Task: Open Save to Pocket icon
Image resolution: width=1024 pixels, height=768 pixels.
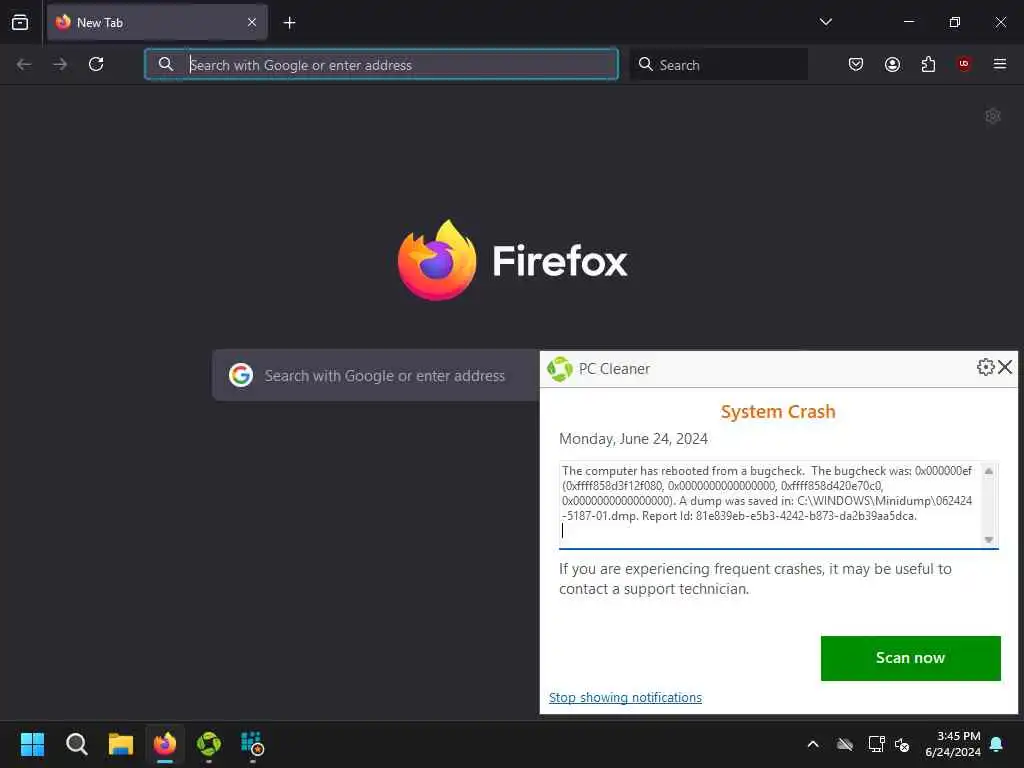Action: click(856, 64)
